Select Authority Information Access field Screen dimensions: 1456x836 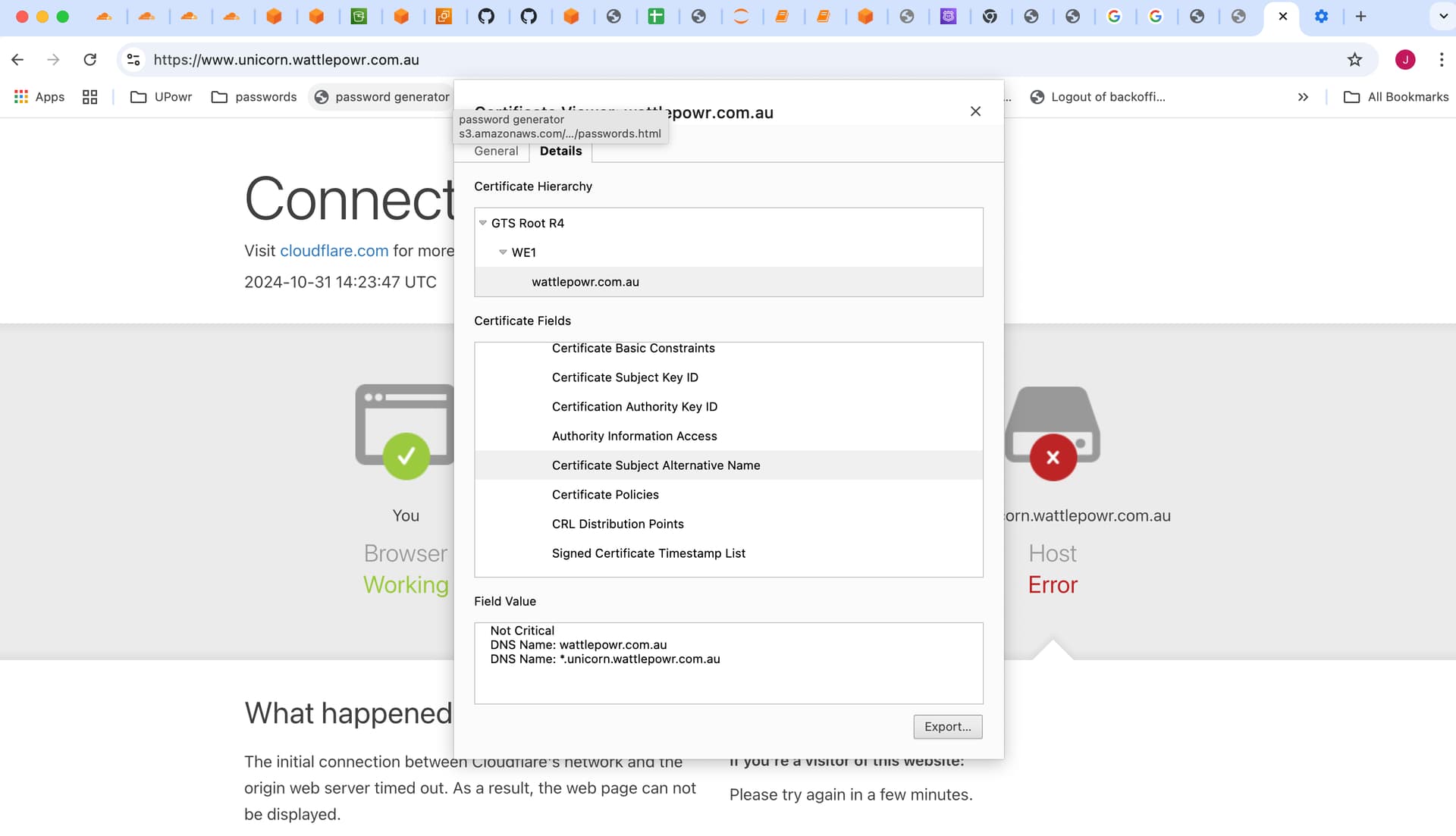(x=728, y=437)
